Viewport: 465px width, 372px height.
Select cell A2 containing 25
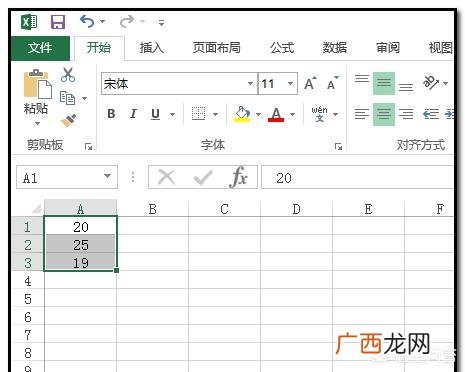tap(80, 245)
